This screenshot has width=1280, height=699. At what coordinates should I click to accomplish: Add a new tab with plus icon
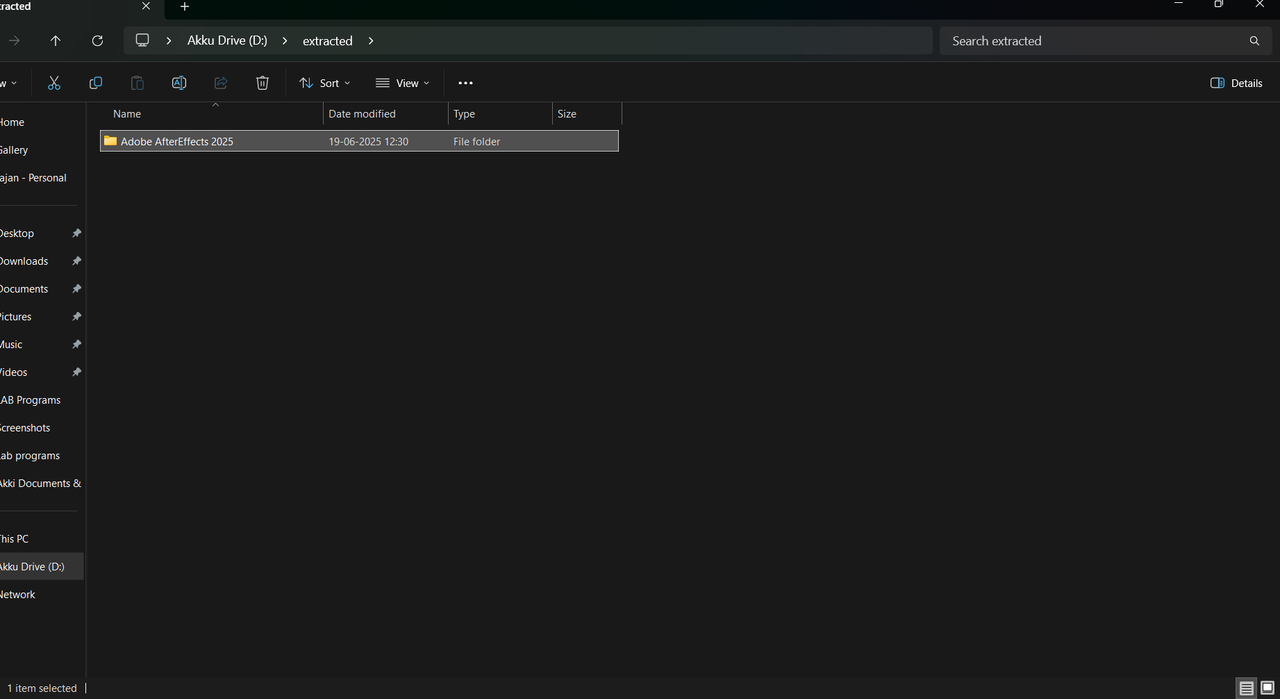pyautogui.click(x=184, y=7)
